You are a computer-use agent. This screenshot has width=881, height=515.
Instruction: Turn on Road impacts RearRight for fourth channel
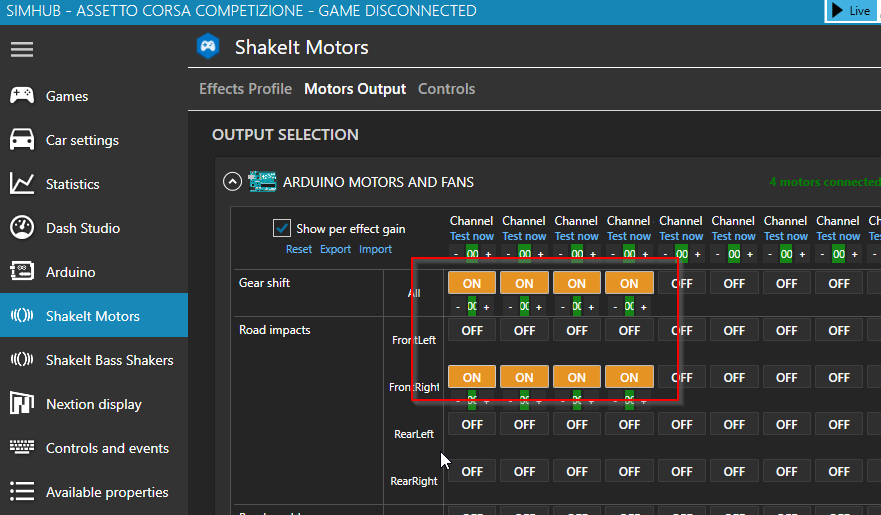[629, 471]
